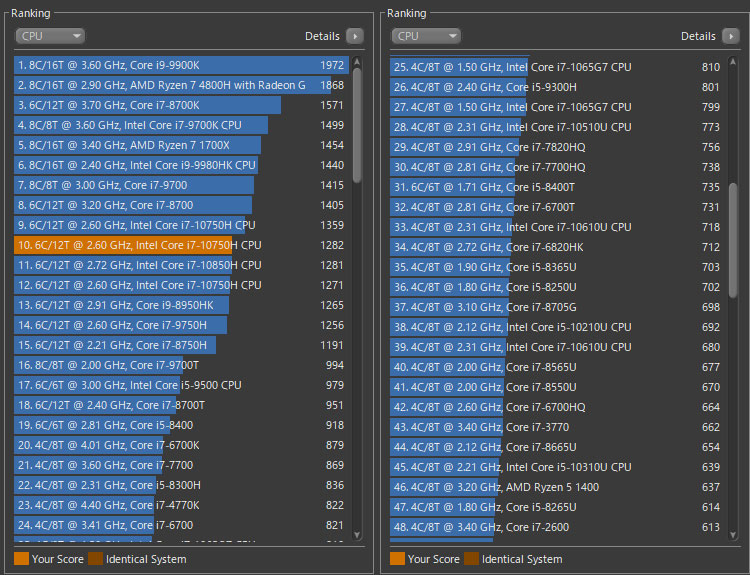Select the Core i5-10210U CPU row
Image resolution: width=750 pixels, height=575 pixels.
(558, 328)
